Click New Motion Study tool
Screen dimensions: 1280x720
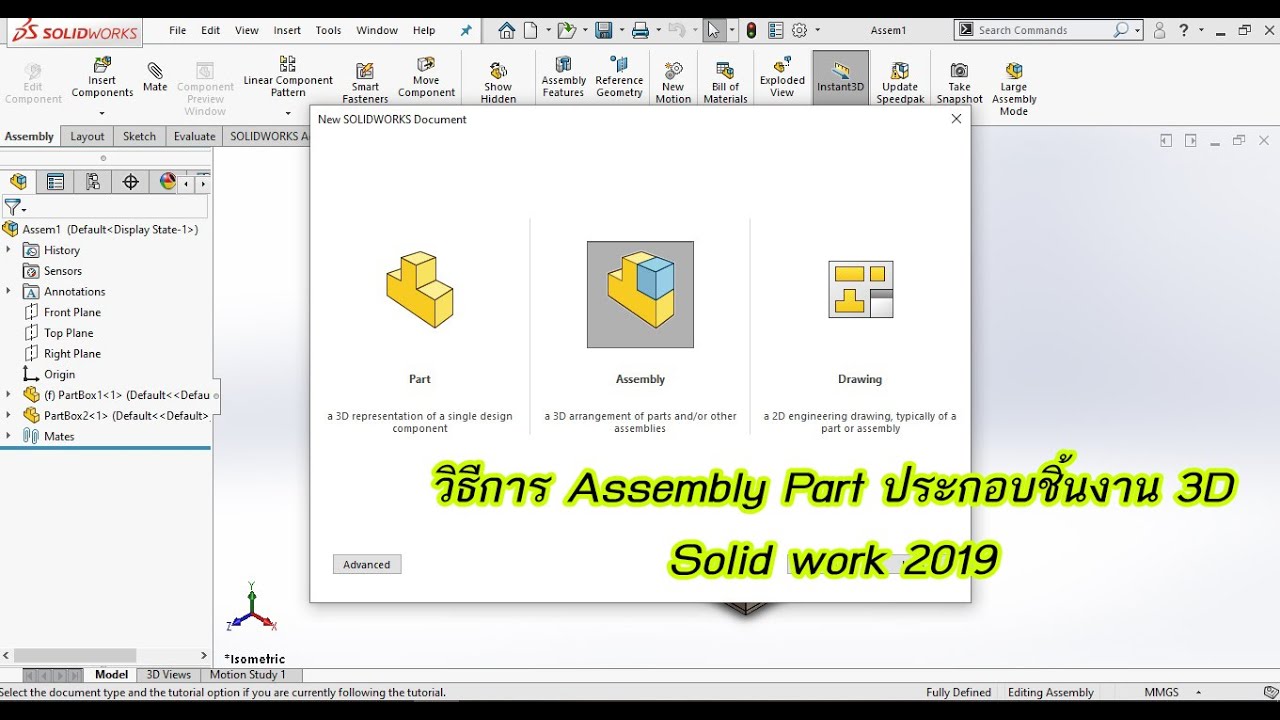[x=673, y=82]
